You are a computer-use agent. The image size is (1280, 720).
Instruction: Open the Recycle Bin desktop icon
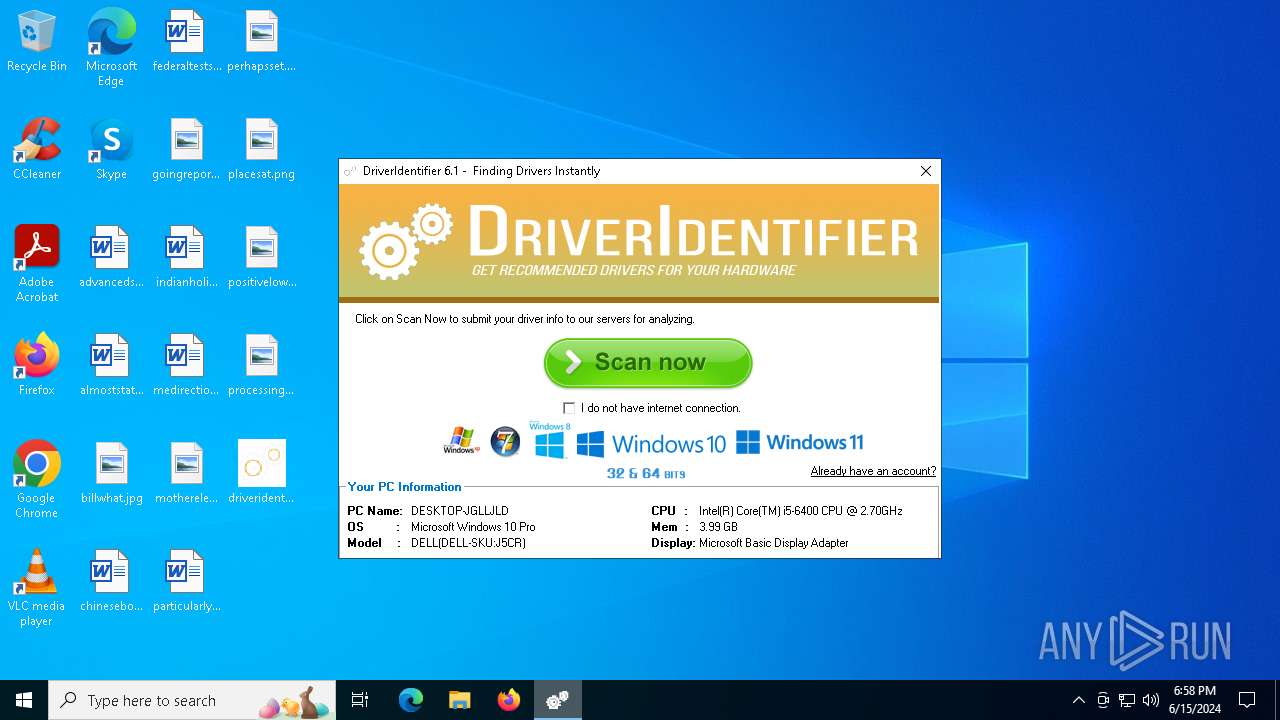pos(37,42)
